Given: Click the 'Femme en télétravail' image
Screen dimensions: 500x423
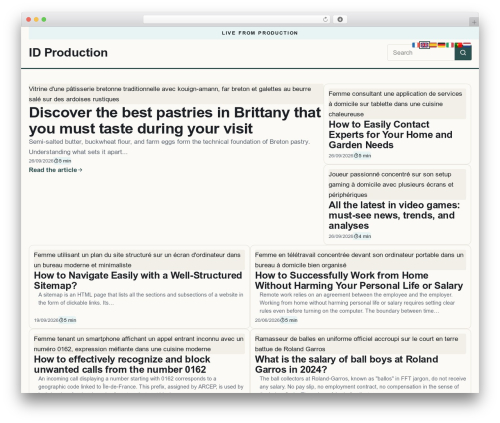Looking at the screenshot, I should point(360,260).
